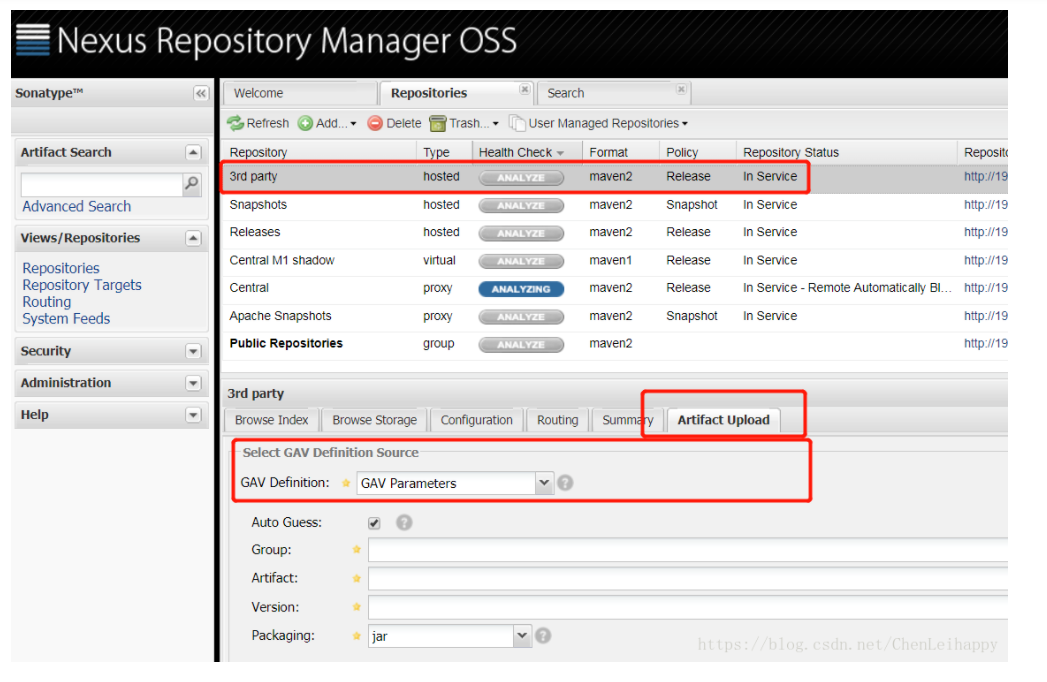The width and height of the screenshot is (1047, 682).
Task: Click into the Version field
Action: tap(688, 607)
